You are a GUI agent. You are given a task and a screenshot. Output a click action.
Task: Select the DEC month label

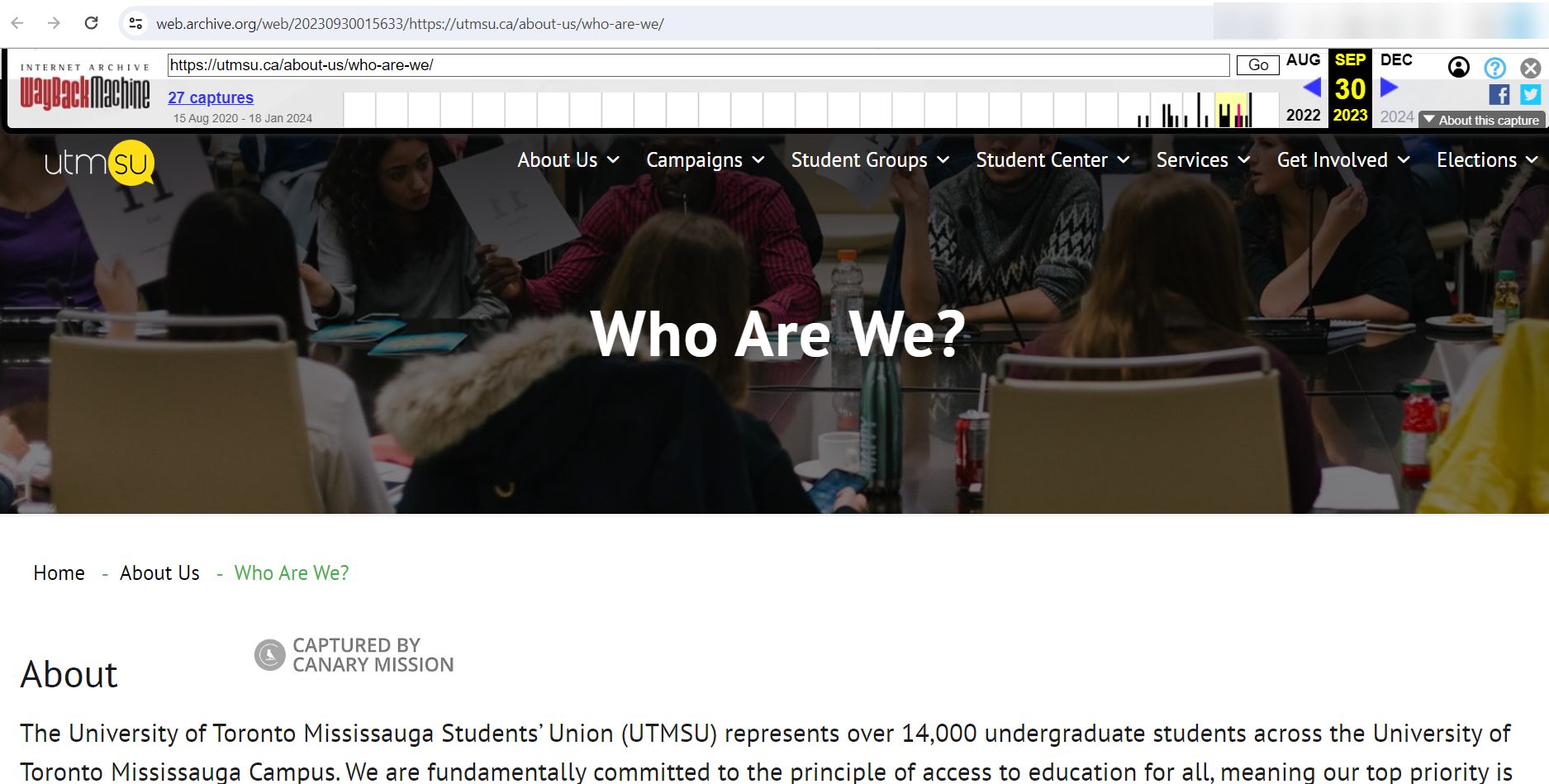pos(1395,59)
